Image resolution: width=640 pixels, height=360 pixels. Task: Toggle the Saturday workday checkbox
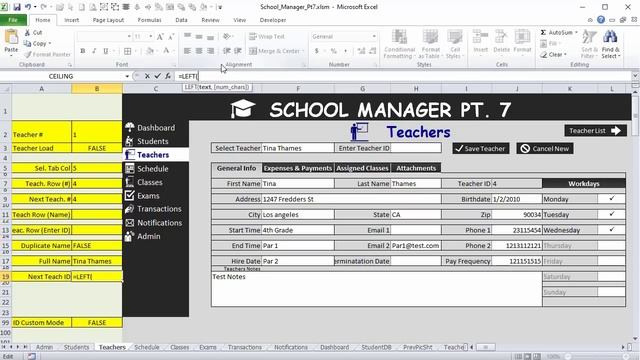(611, 276)
